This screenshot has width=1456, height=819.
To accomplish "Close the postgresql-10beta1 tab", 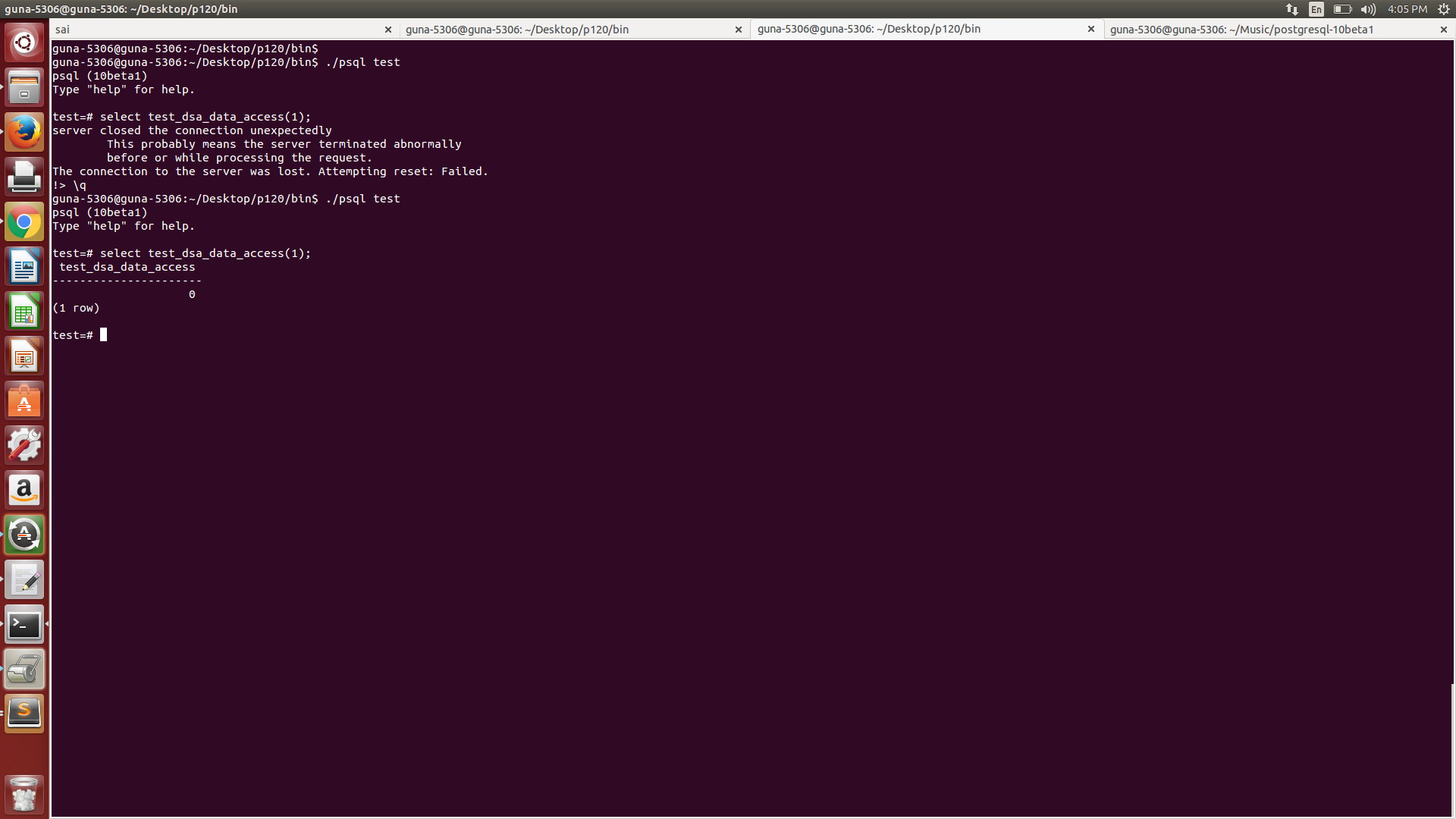I will tap(1443, 30).
